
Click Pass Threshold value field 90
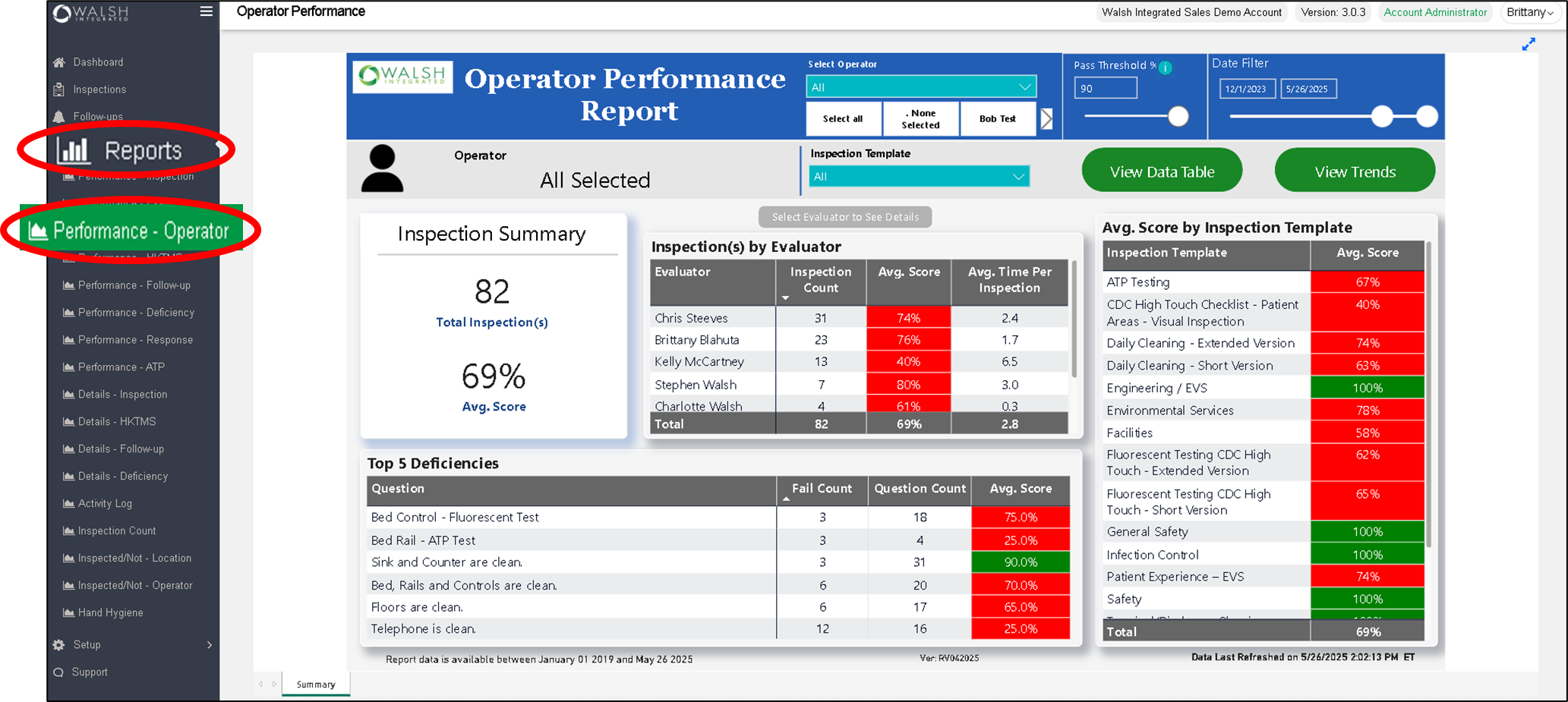1106,89
